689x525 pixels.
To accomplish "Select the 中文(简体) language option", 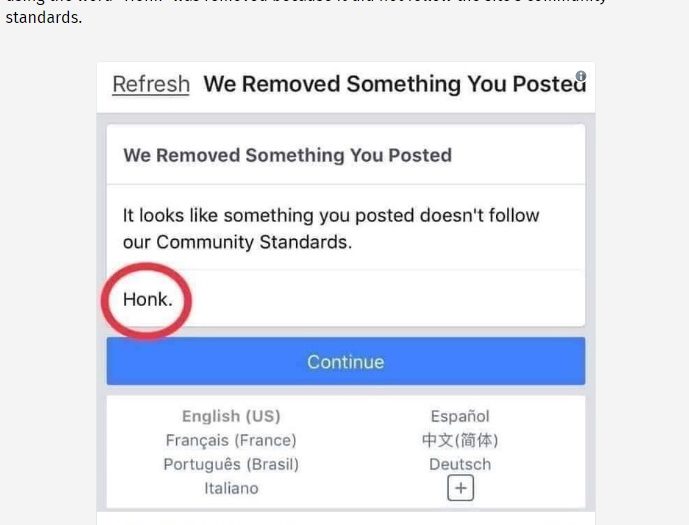I will 460,440.
